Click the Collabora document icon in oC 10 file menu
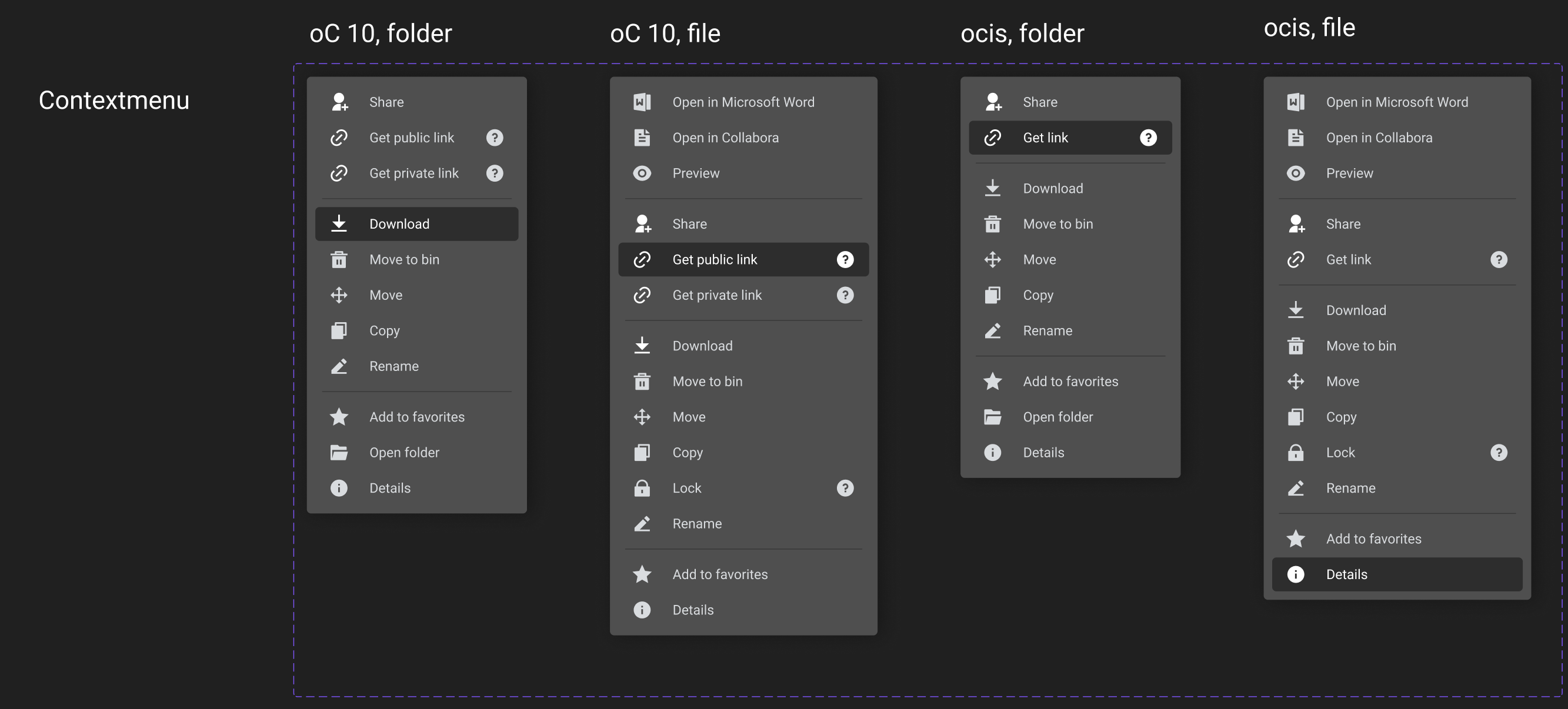Screen dimensions: 1568x709 (x=642, y=138)
